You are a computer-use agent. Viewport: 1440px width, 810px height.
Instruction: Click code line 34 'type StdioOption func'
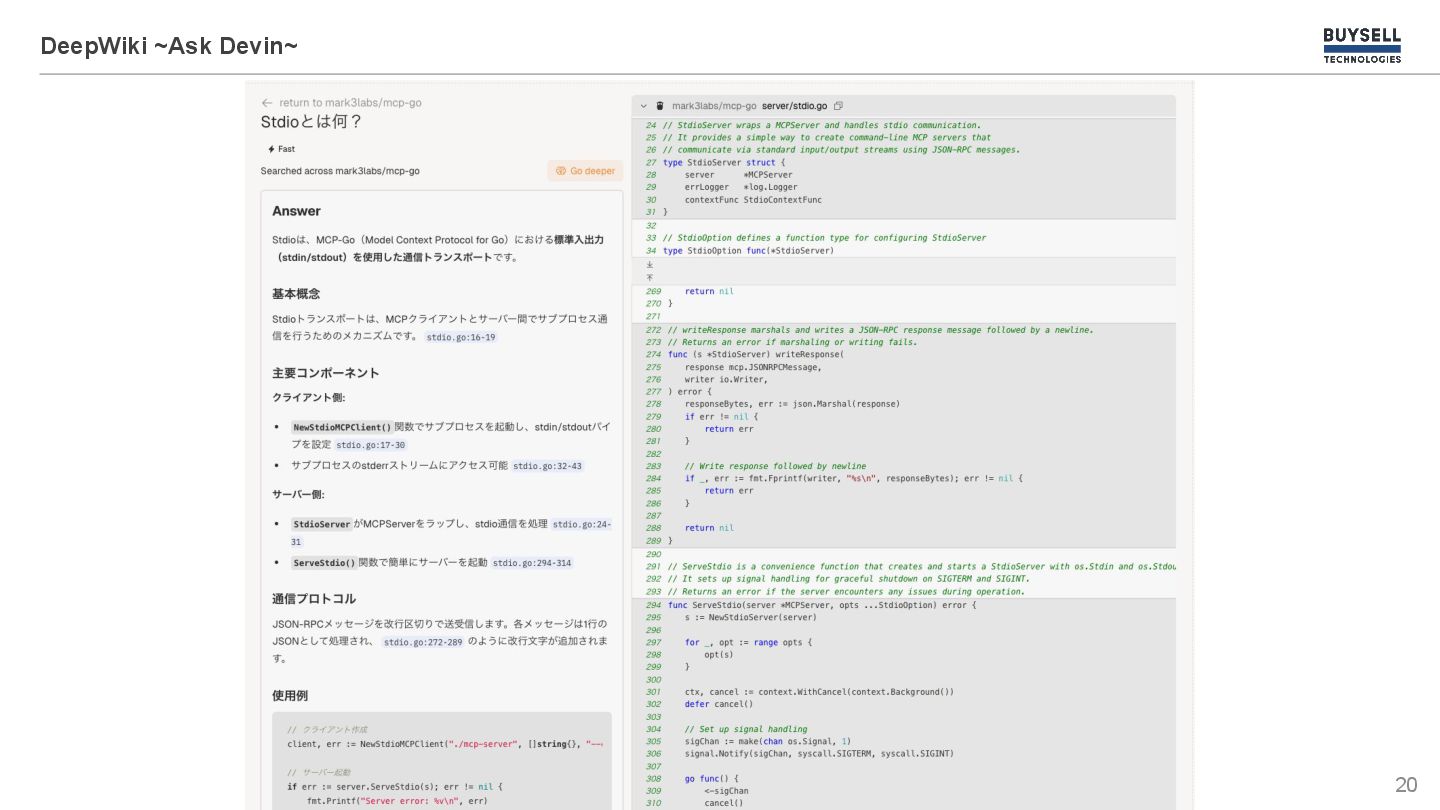coord(748,251)
